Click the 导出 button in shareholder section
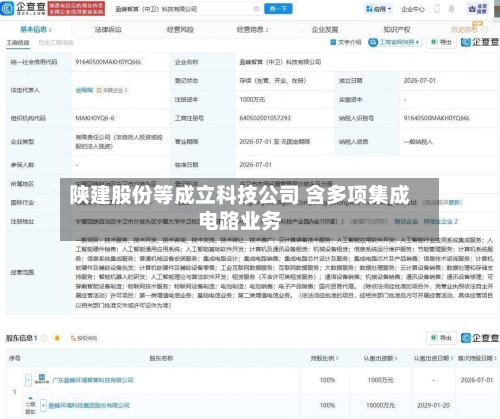Screen dimensions: 500x419 tap(441, 338)
